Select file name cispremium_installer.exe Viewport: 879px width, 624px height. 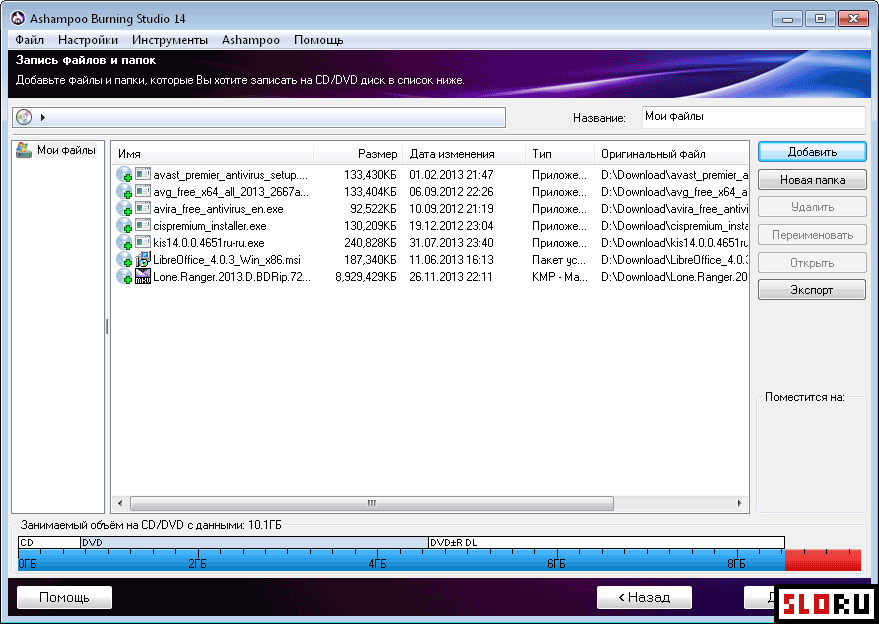coord(210,226)
